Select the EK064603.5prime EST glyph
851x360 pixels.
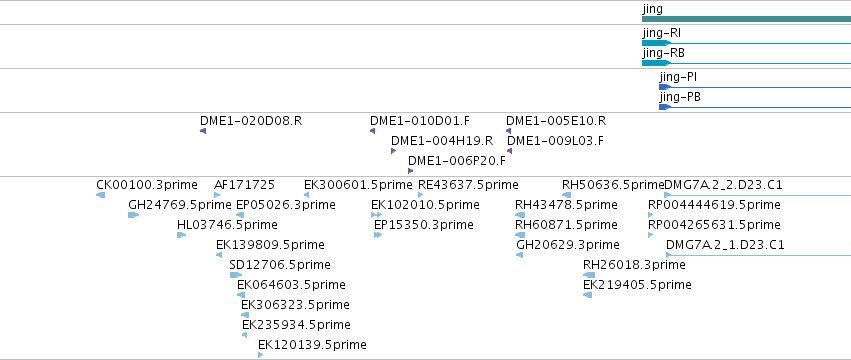(x=241, y=295)
